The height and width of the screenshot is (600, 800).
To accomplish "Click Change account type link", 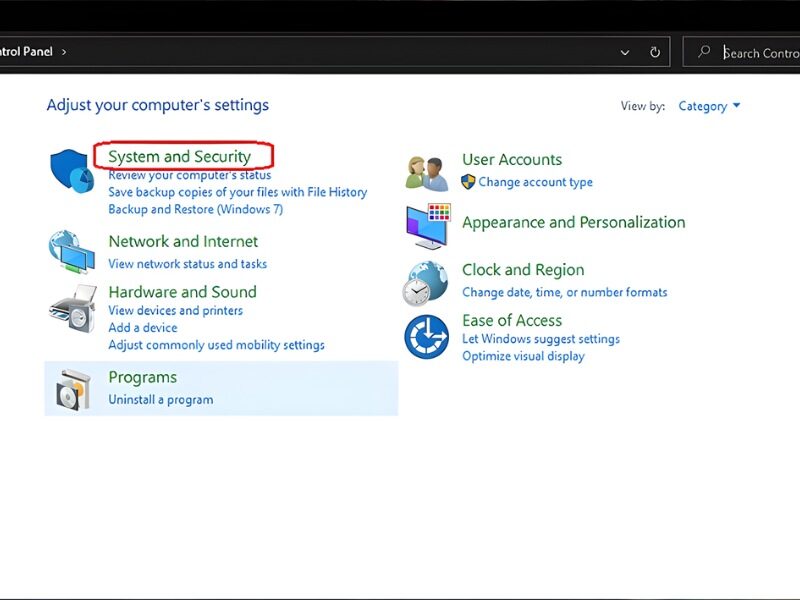I will [x=535, y=182].
